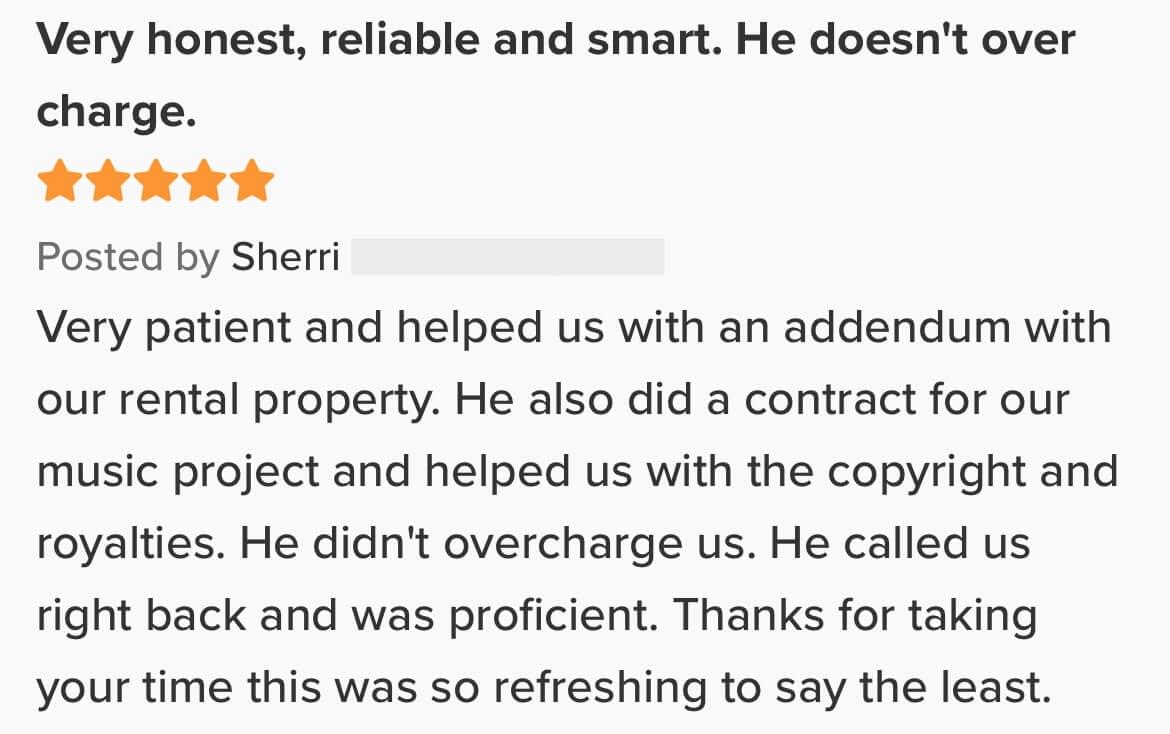1170x734 pixels.
Task: Click the gray redacted bar beside Sherri
Action: click(508, 257)
